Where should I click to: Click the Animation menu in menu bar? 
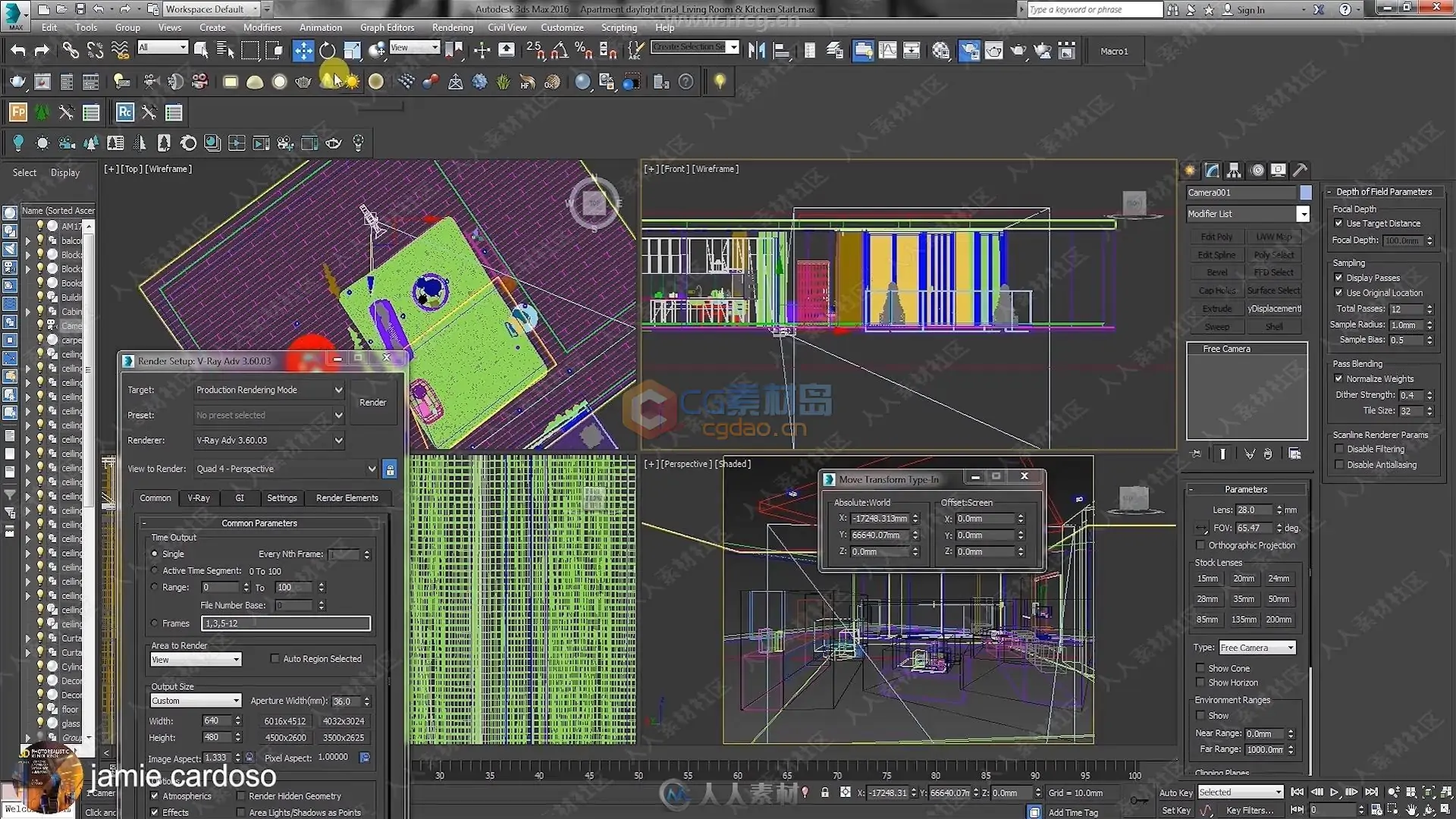click(320, 27)
